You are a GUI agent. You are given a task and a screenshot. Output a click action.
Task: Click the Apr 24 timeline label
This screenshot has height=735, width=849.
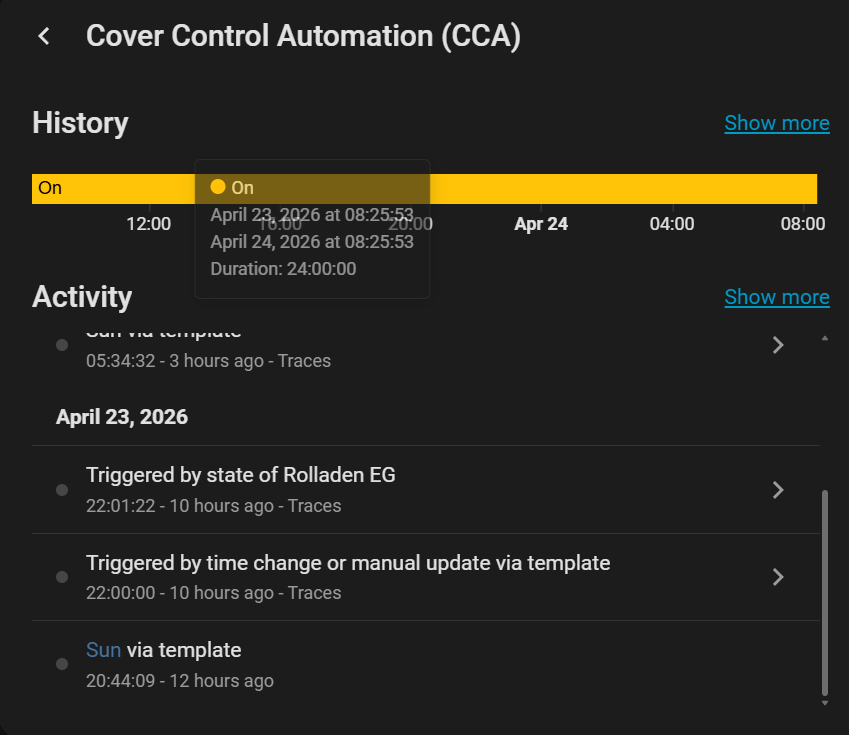pos(541,224)
